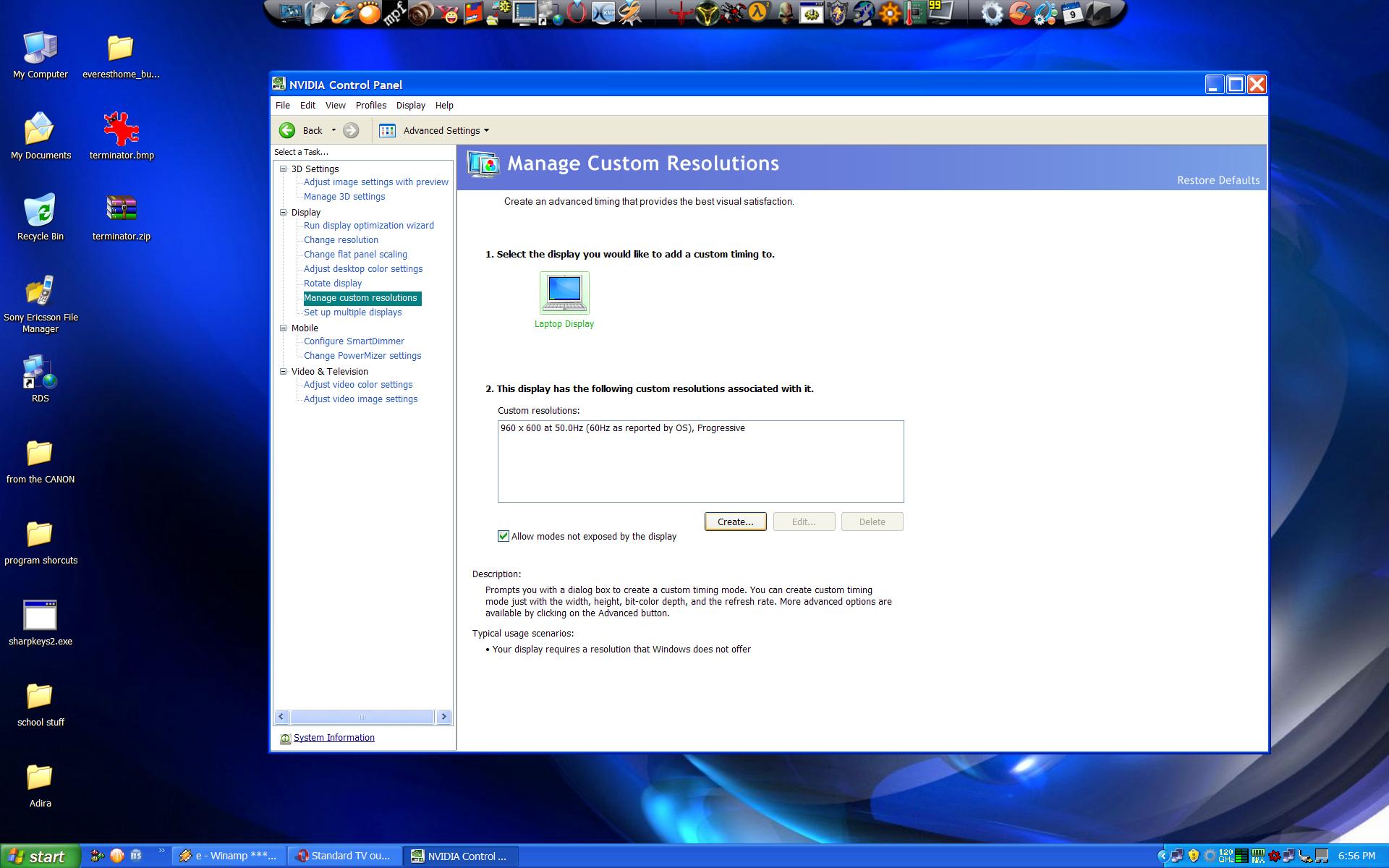Open Manage 3D settings task

coord(344,197)
